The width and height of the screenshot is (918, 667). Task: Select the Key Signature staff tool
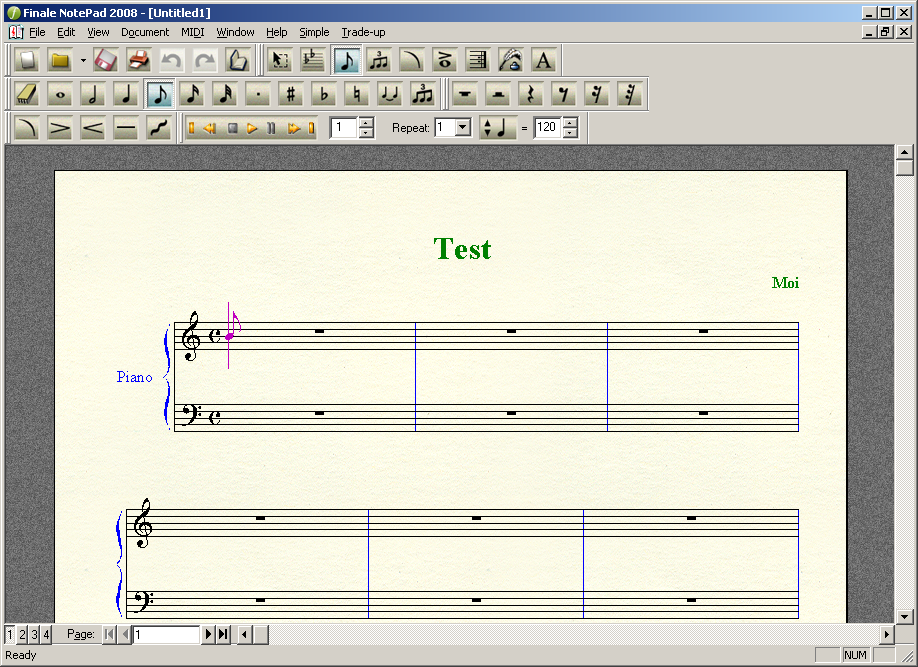313,60
